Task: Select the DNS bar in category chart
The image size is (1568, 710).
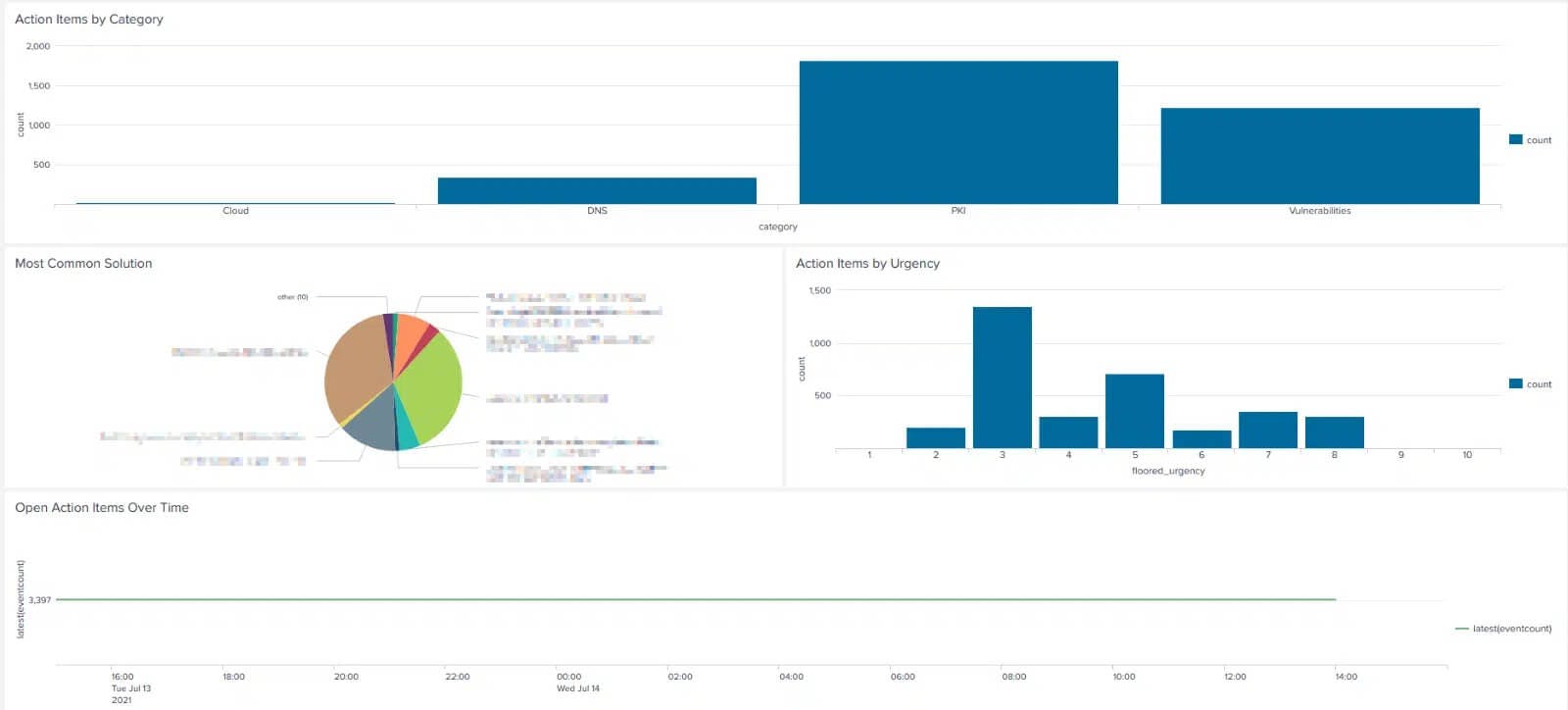Action: tap(596, 190)
